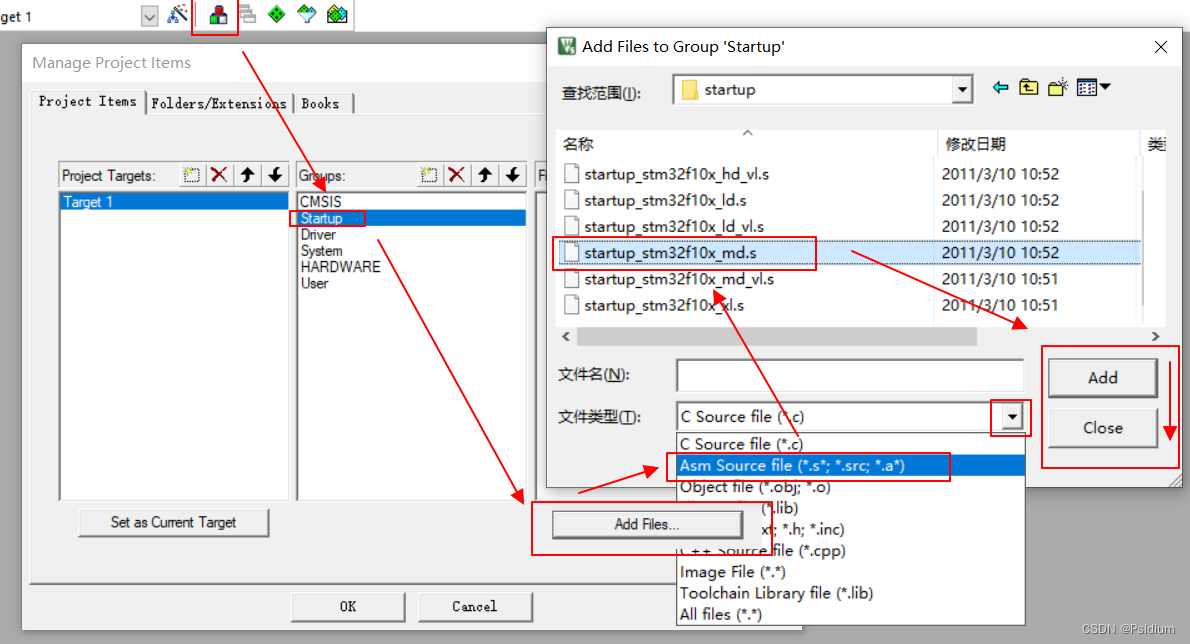
Task: Click Set as Current Target button
Action: 174,523
